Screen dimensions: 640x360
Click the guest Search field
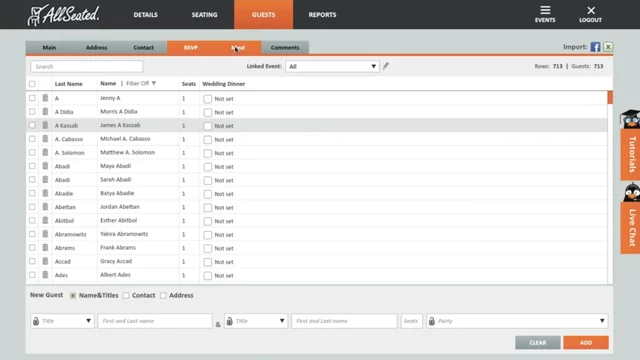point(87,67)
